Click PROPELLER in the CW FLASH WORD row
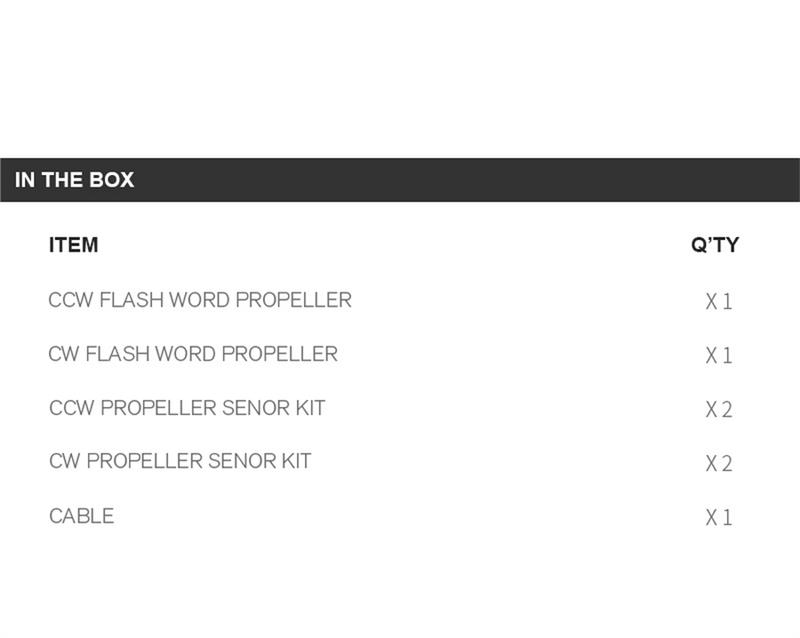Screen dimensions: 800x638 (279, 354)
